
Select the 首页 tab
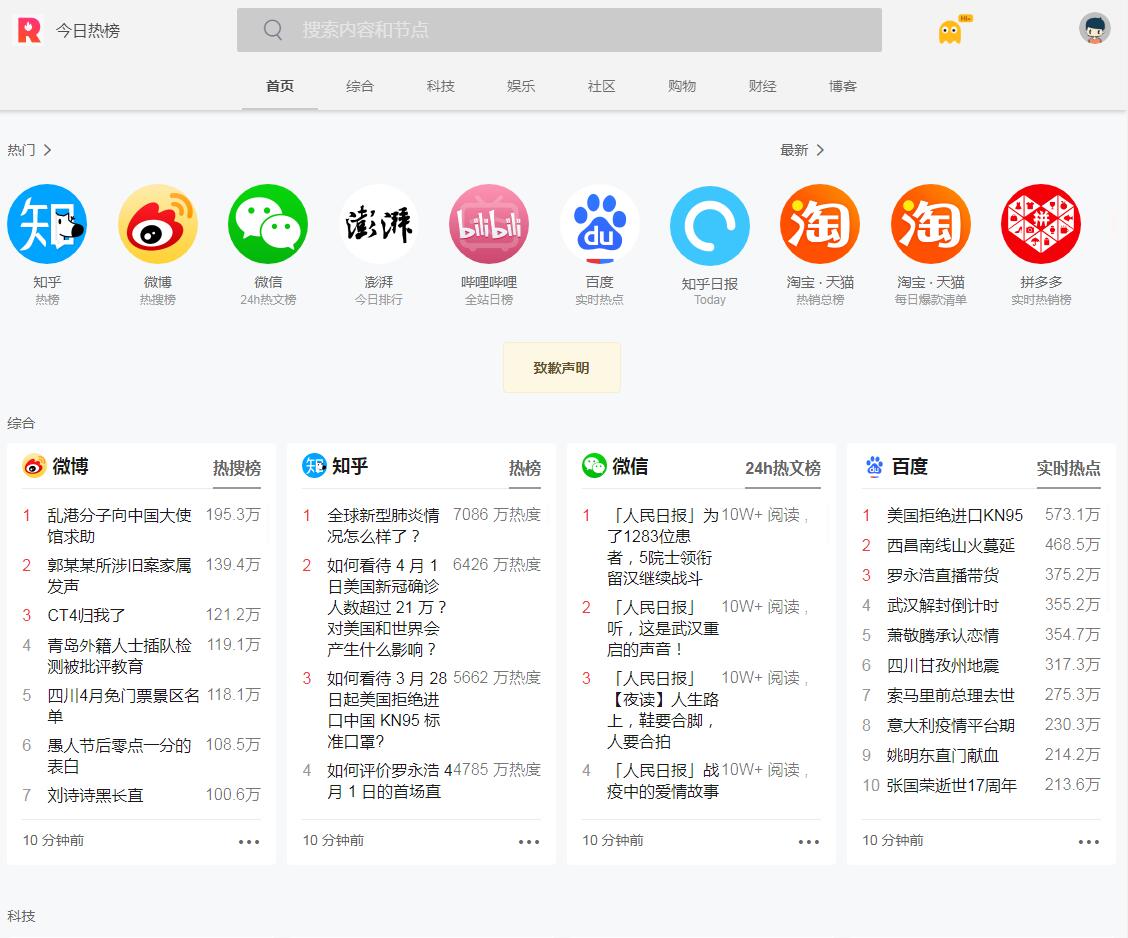point(280,86)
